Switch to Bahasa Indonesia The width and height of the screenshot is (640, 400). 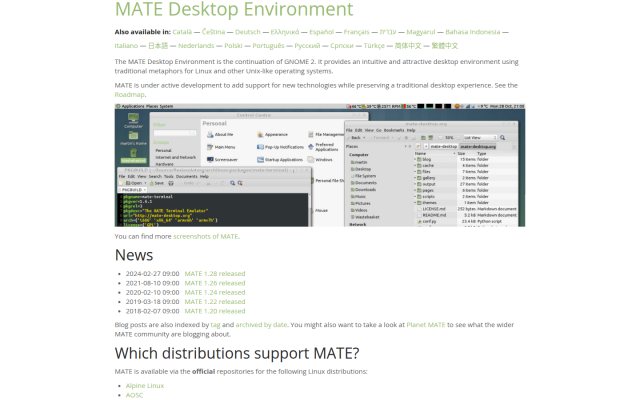click(x=473, y=32)
